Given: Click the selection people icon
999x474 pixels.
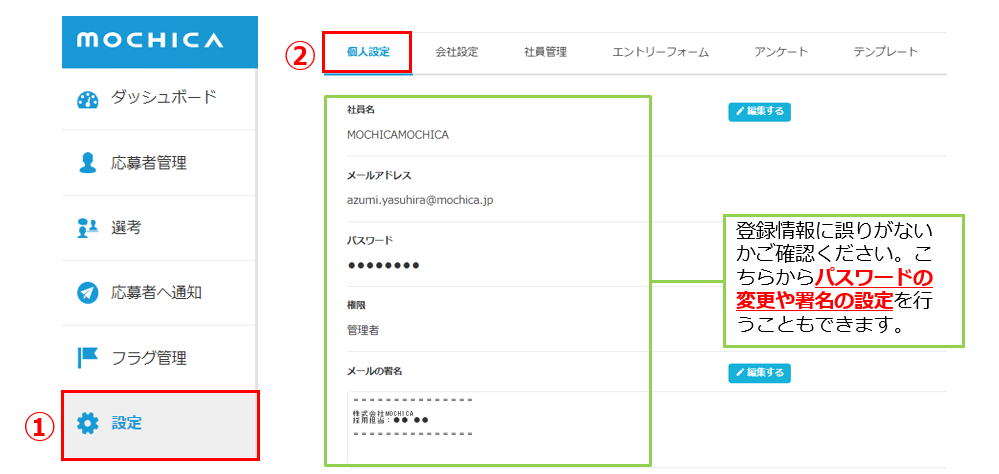Looking at the screenshot, I should click(x=88, y=228).
